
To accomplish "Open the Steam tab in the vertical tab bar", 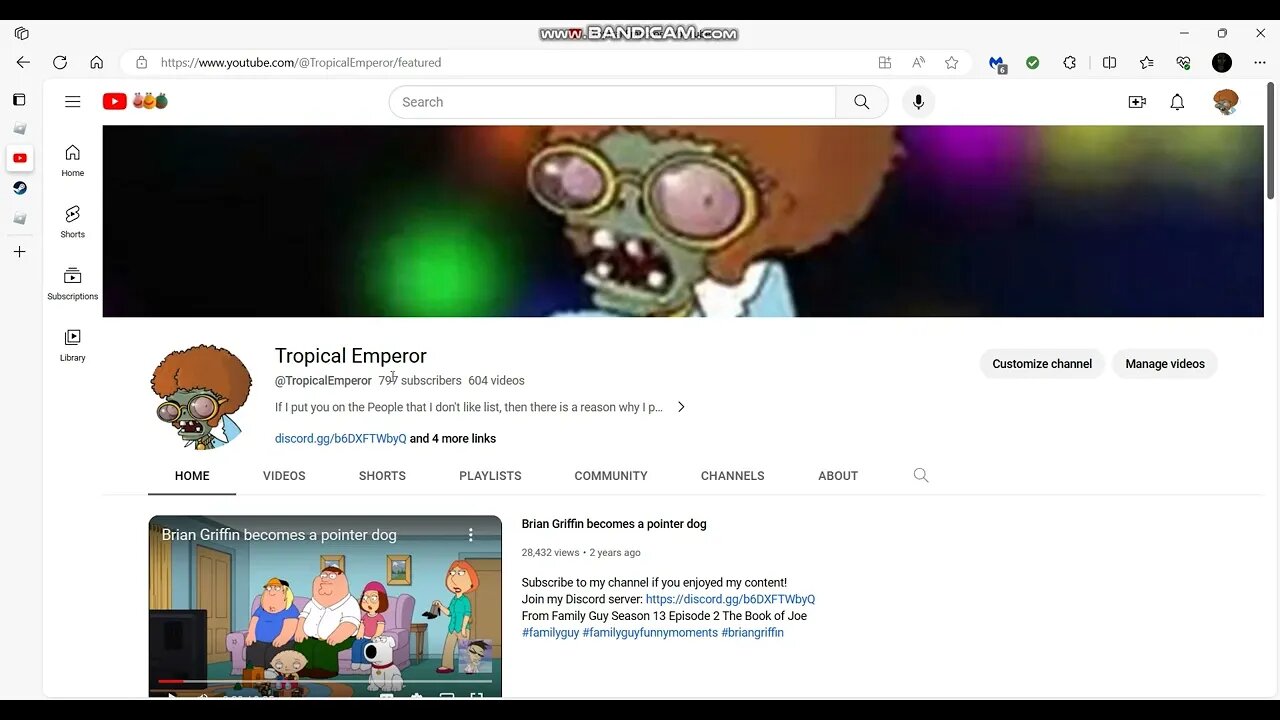I will point(19,188).
